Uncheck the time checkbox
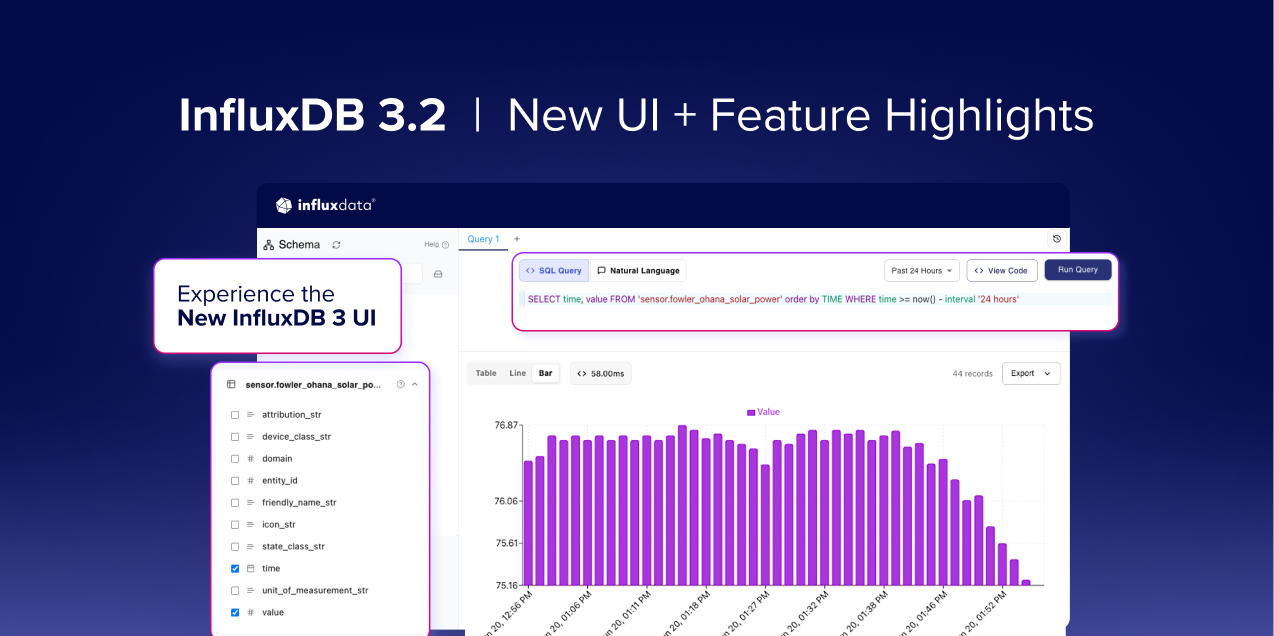1274x636 pixels. (x=235, y=568)
